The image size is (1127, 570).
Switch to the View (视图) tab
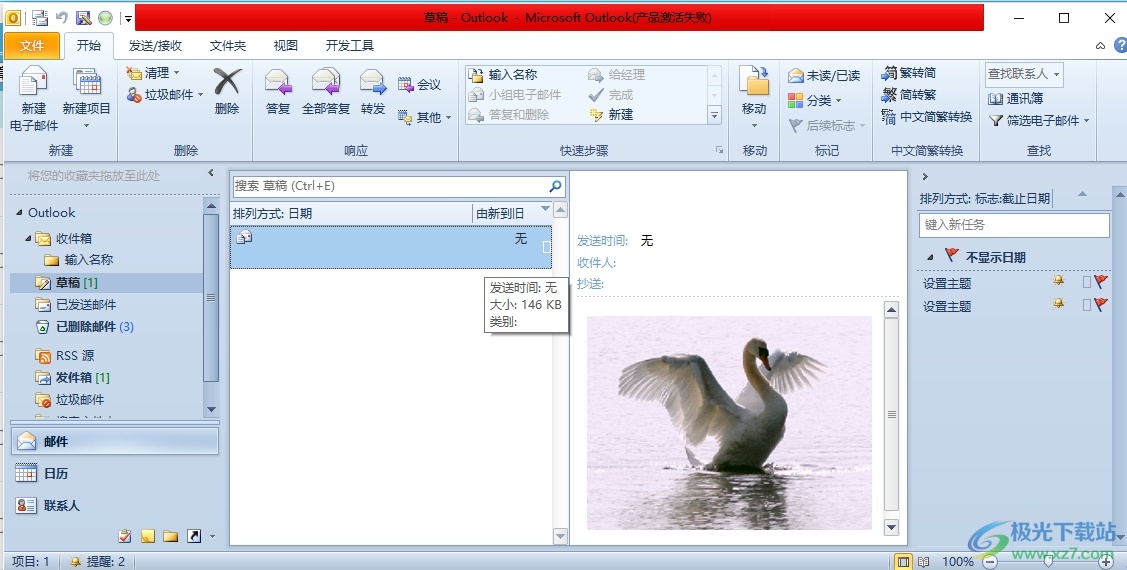285,45
